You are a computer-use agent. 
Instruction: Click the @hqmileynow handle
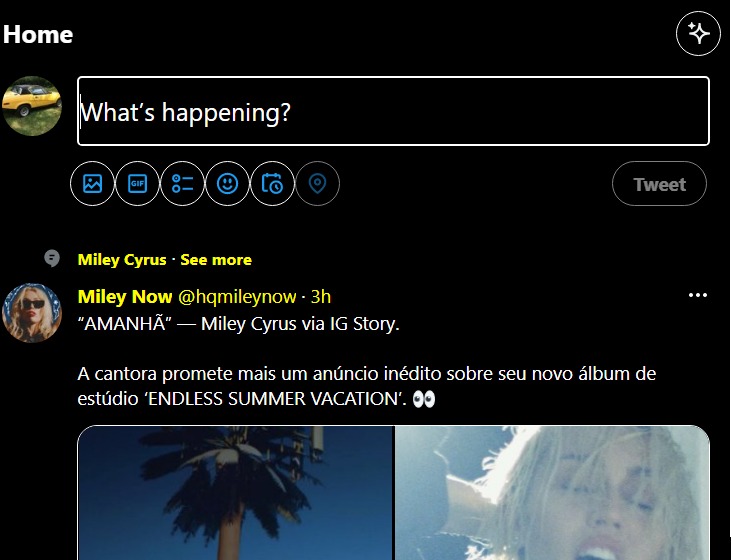(237, 297)
